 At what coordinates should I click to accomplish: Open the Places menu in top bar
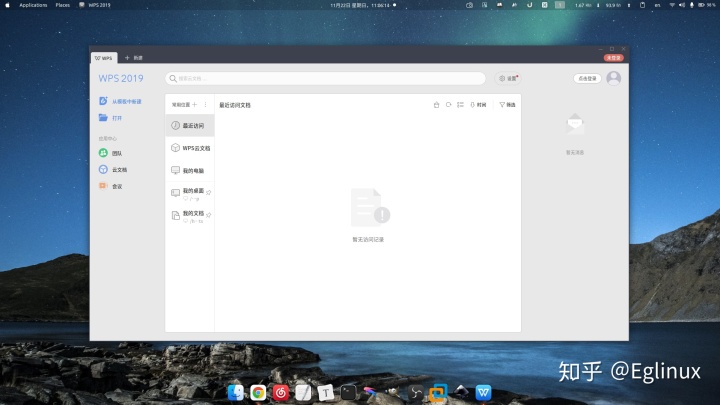pos(62,5)
